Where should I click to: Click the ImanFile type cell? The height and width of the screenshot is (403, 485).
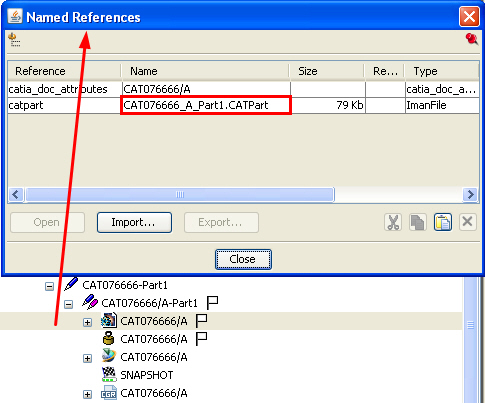(442, 105)
